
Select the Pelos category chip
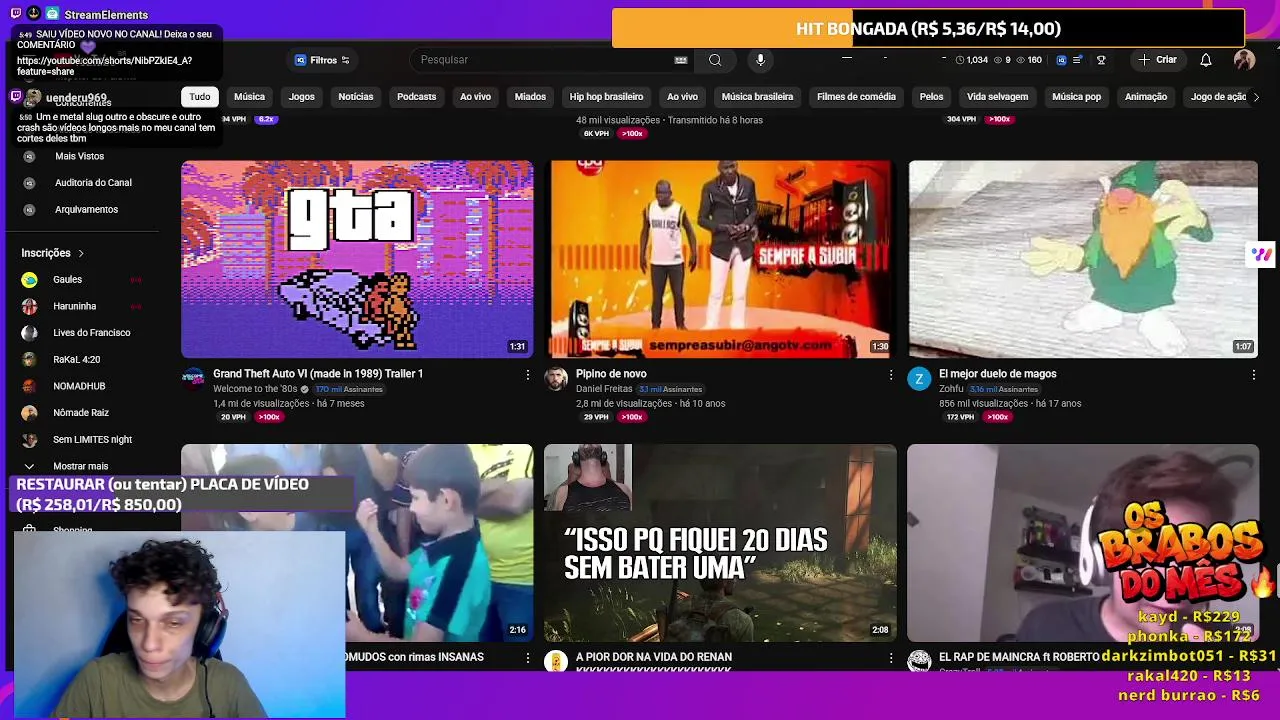click(931, 97)
